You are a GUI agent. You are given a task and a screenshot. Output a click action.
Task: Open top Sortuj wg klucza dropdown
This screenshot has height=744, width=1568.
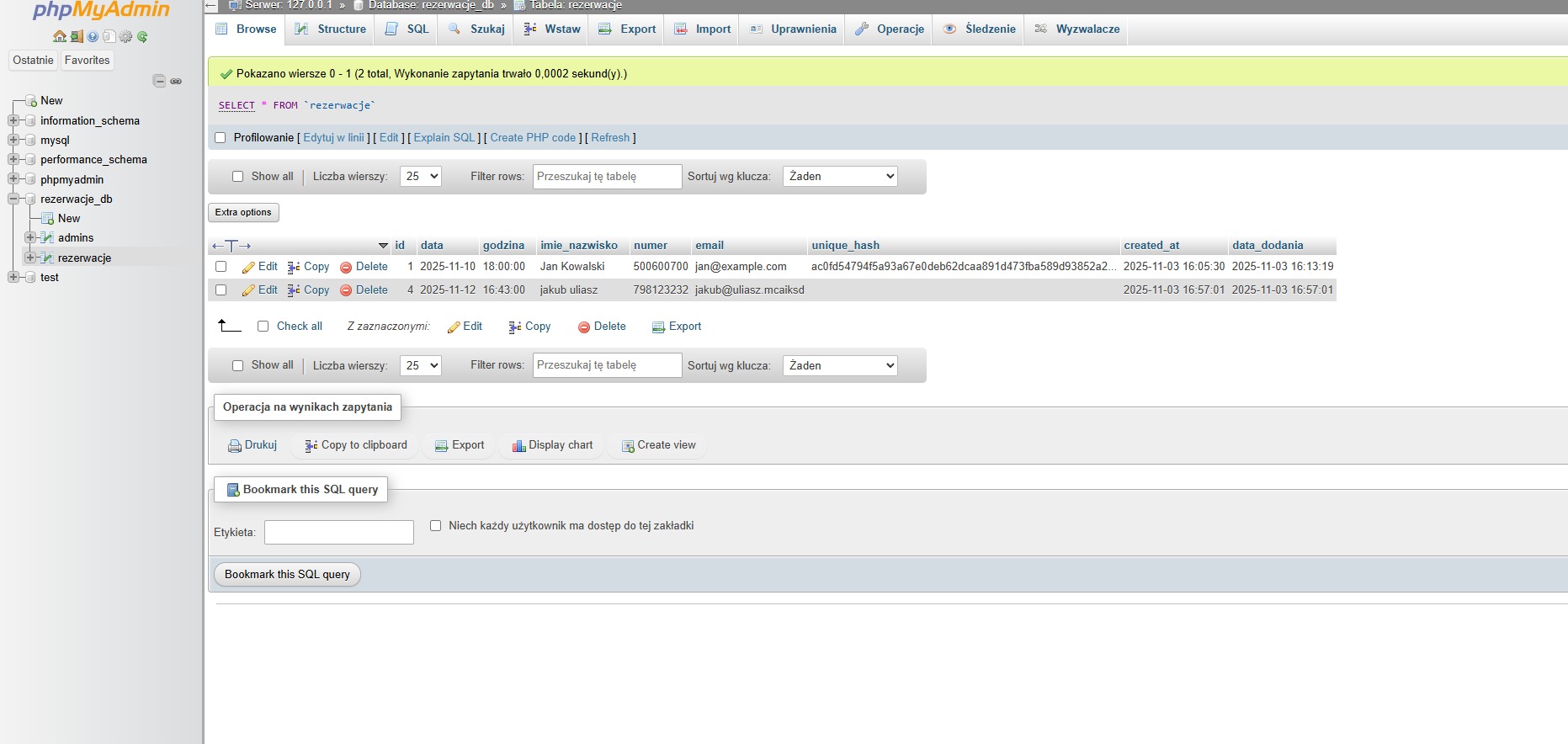pyautogui.click(x=840, y=177)
